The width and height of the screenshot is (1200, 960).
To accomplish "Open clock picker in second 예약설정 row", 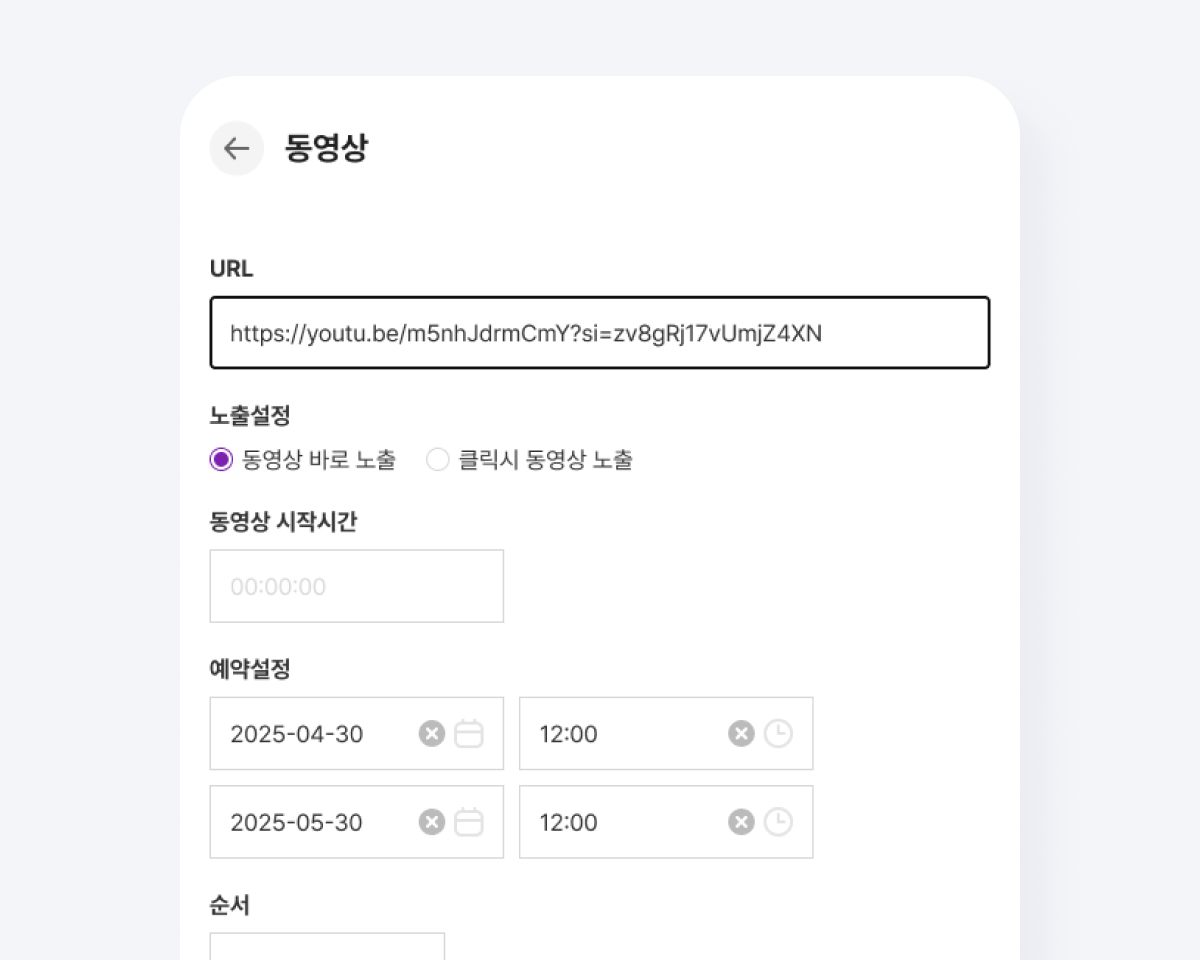I will [x=778, y=822].
